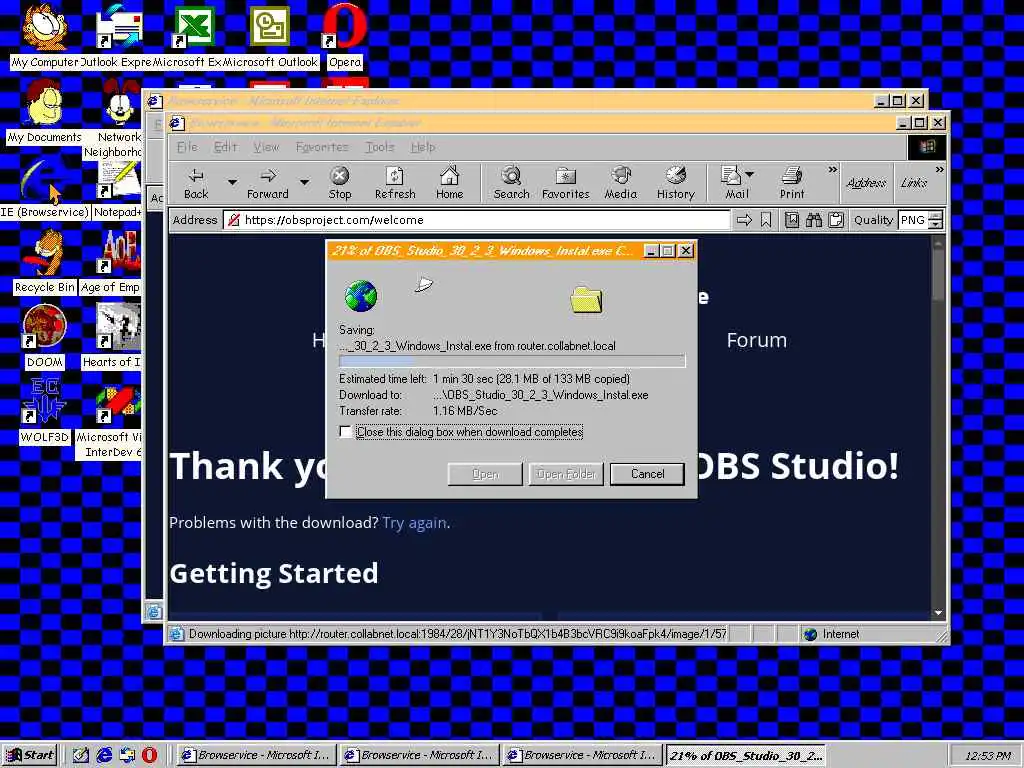
Task: Increase the Quality spinner value
Action: pyautogui.click(x=936, y=216)
